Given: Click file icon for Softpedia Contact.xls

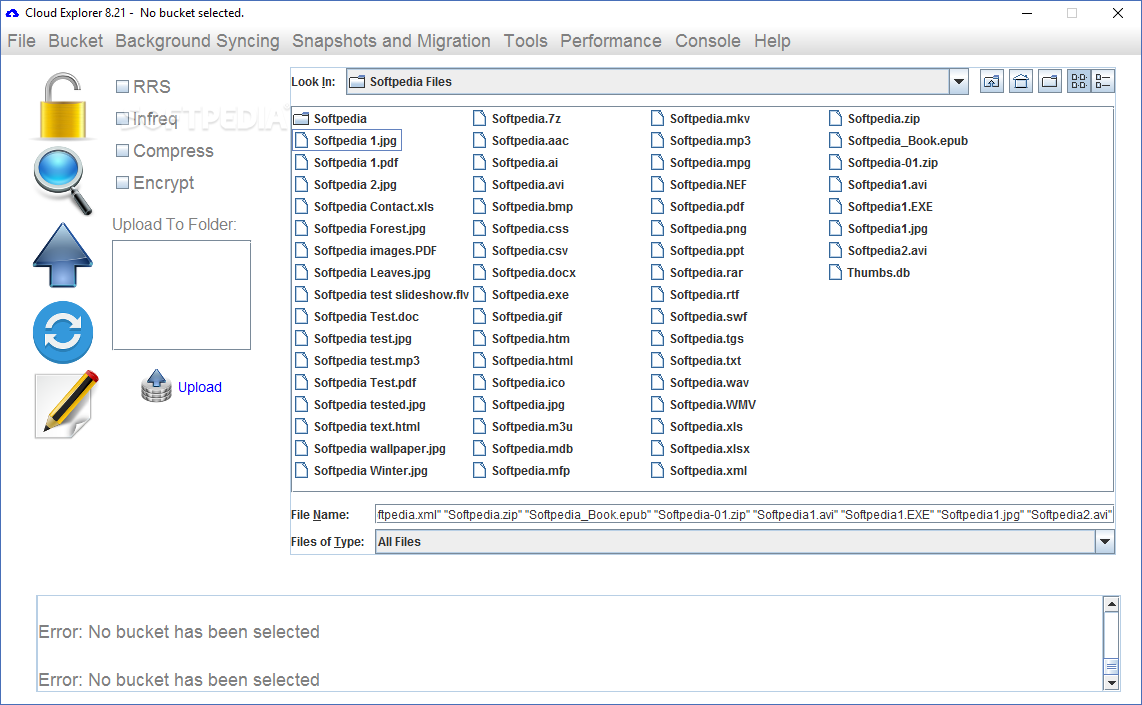Looking at the screenshot, I should (x=302, y=207).
